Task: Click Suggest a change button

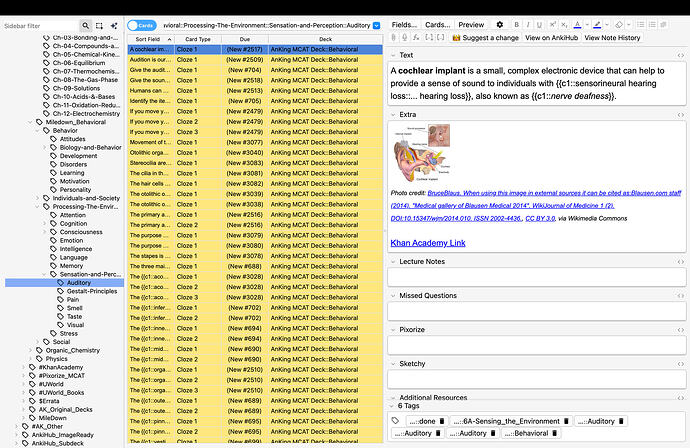Action: coord(486,38)
